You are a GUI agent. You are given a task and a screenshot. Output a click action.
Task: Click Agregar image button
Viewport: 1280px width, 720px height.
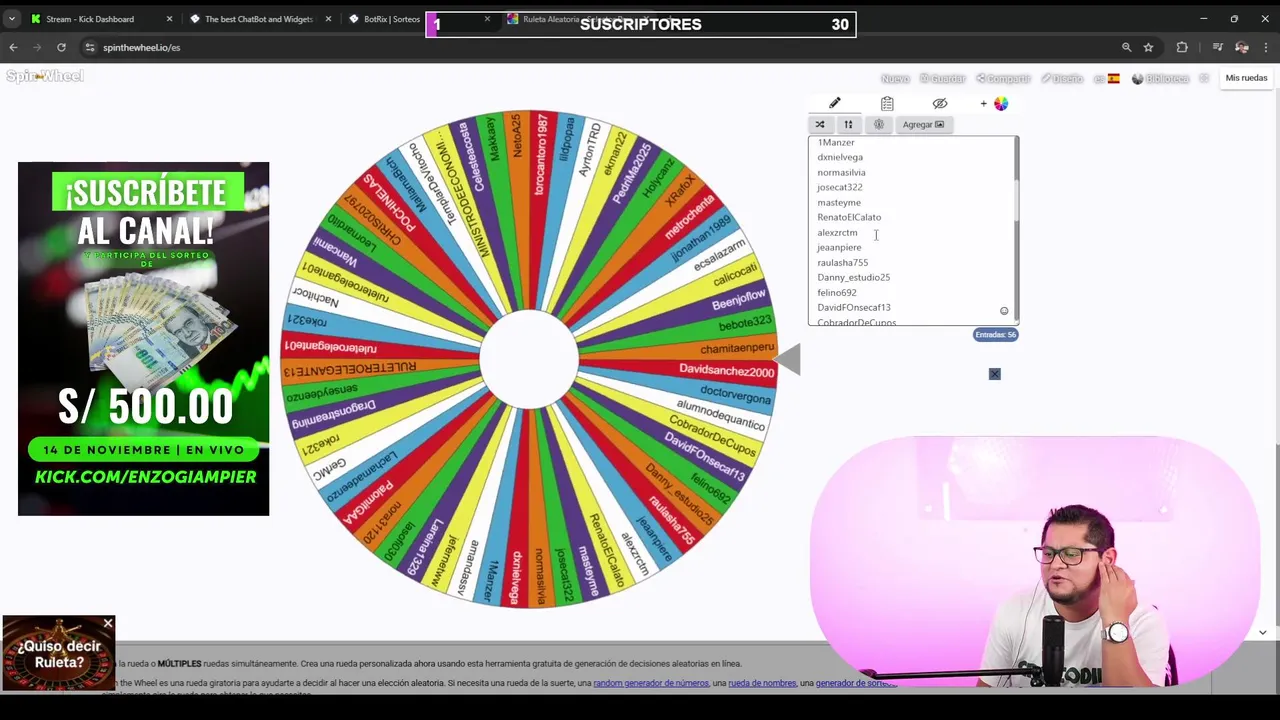923,124
